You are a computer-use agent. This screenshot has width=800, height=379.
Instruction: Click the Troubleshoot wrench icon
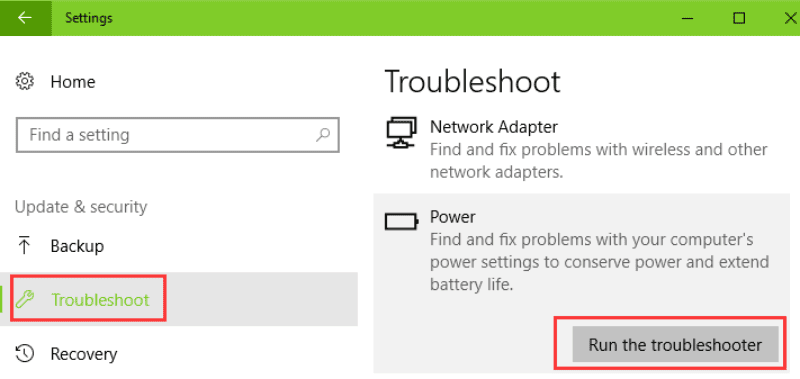pos(24,299)
